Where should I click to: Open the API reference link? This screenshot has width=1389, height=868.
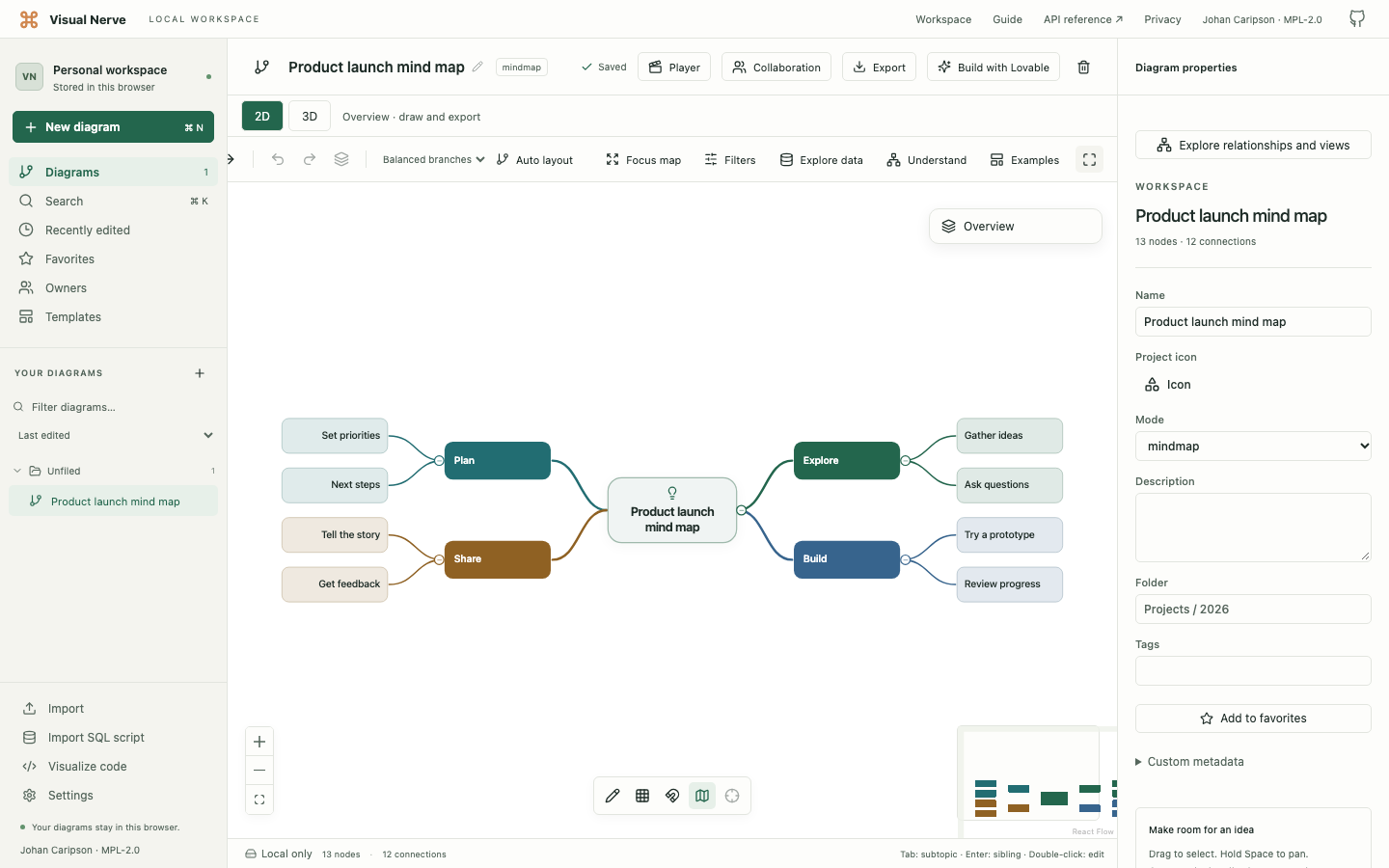(1083, 19)
